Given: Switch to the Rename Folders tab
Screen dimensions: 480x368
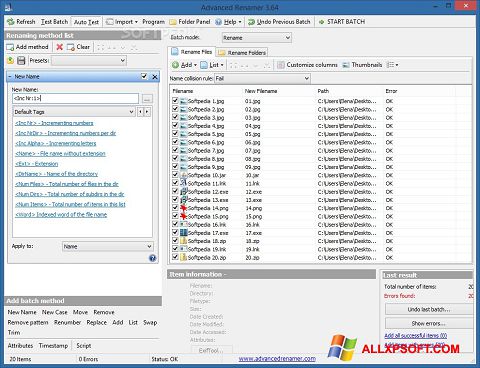Looking at the screenshot, I should tap(242, 53).
